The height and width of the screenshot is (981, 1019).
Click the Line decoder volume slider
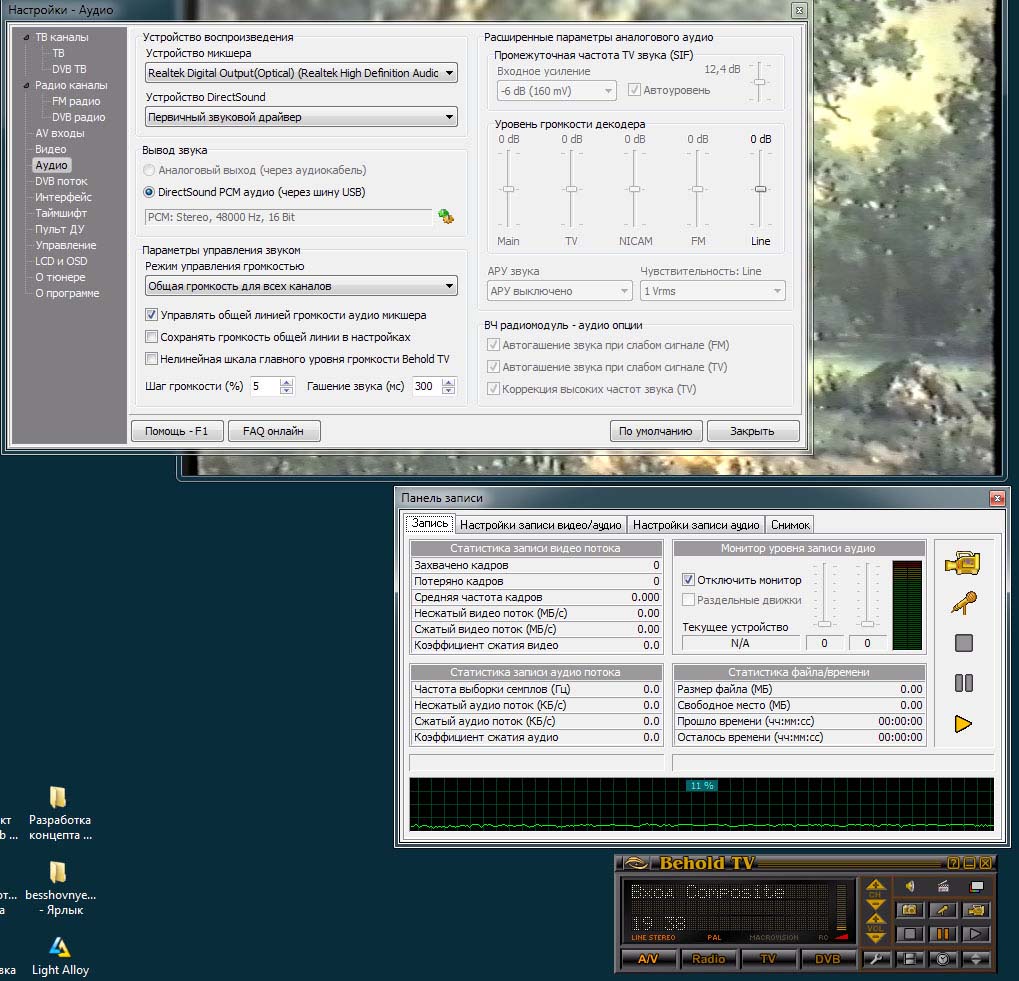761,189
